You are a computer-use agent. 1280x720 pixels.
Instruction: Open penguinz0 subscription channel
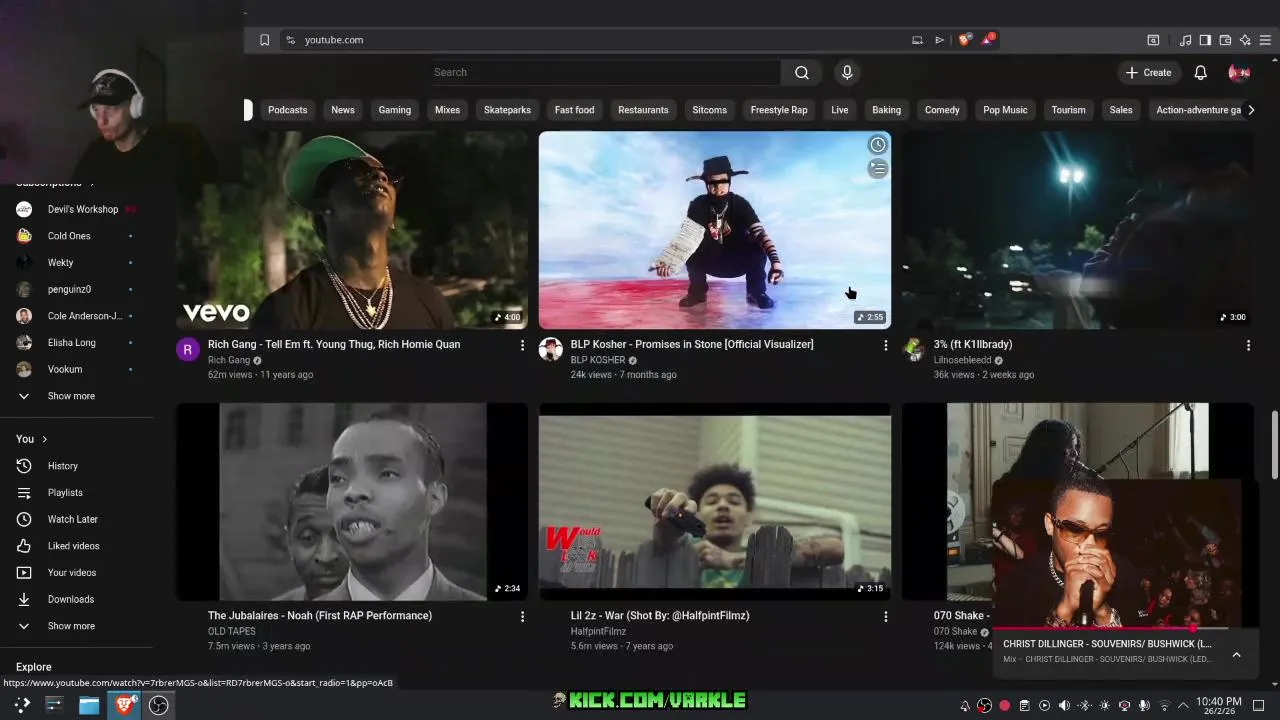[x=77, y=289]
